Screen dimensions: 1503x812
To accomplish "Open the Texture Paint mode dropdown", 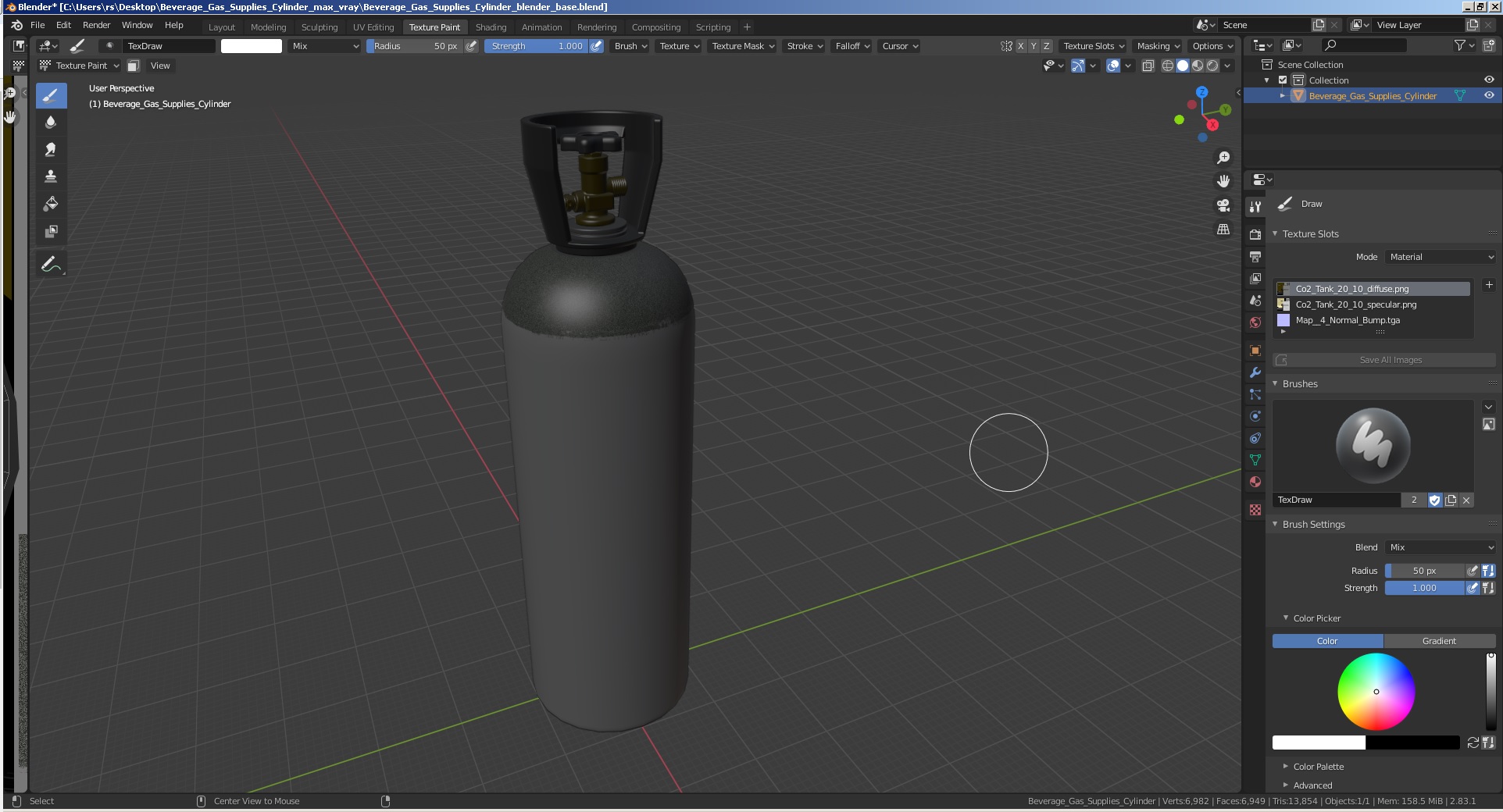I will (80, 66).
